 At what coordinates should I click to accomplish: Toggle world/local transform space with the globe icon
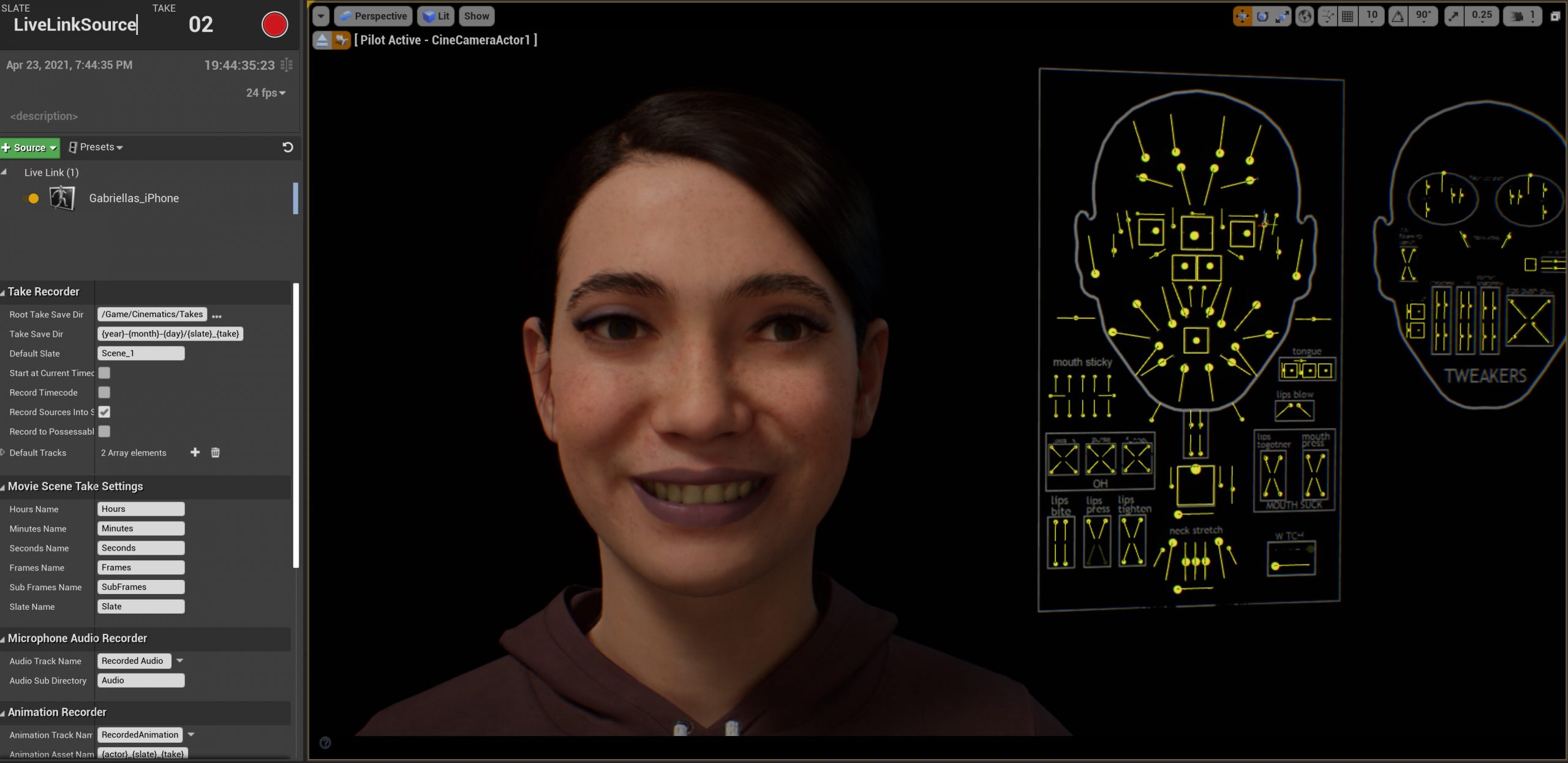point(1304,15)
